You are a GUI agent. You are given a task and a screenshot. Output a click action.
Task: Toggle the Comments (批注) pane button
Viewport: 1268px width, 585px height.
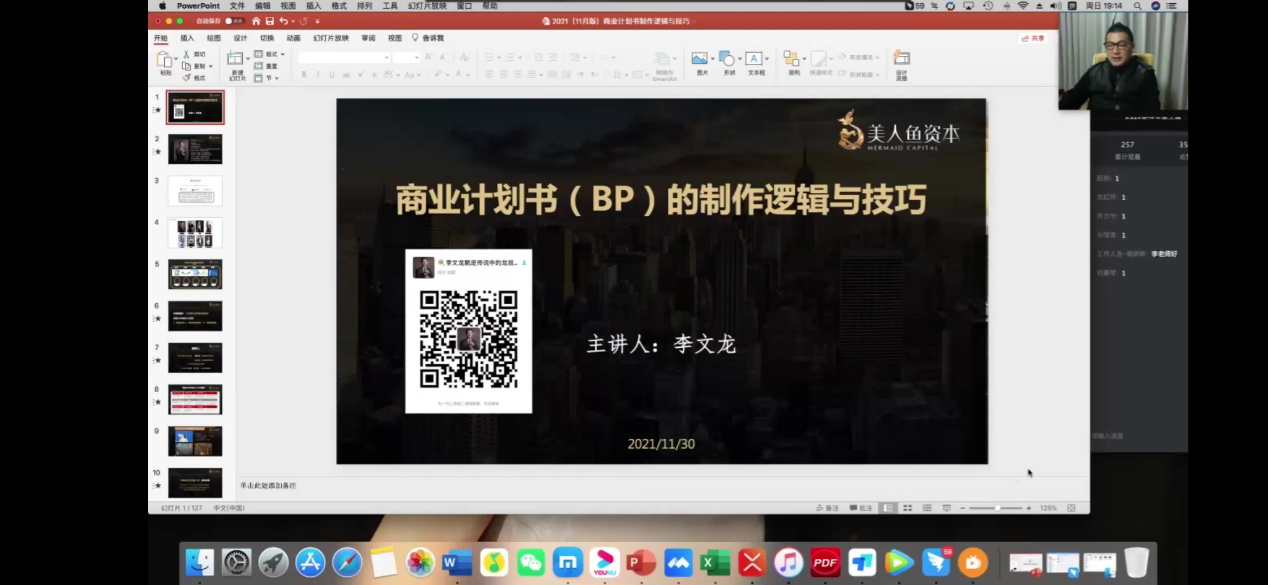click(x=860, y=508)
